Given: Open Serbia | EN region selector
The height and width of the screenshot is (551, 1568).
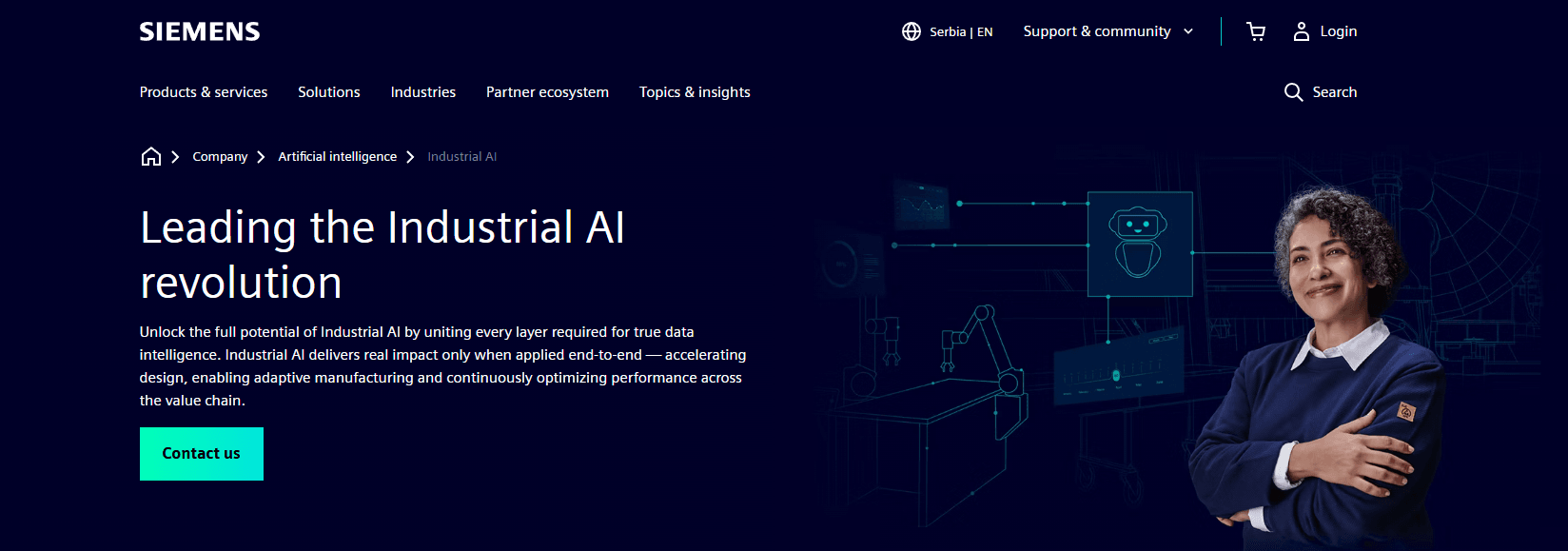Looking at the screenshot, I should tap(948, 31).
